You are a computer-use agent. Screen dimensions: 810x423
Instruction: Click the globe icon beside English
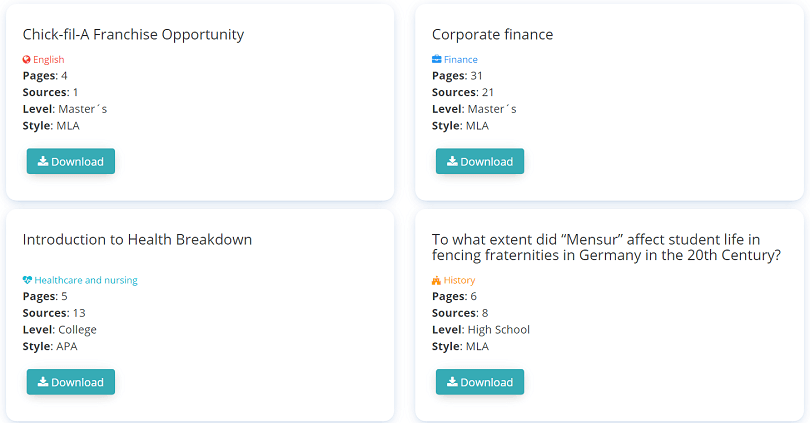(x=27, y=59)
